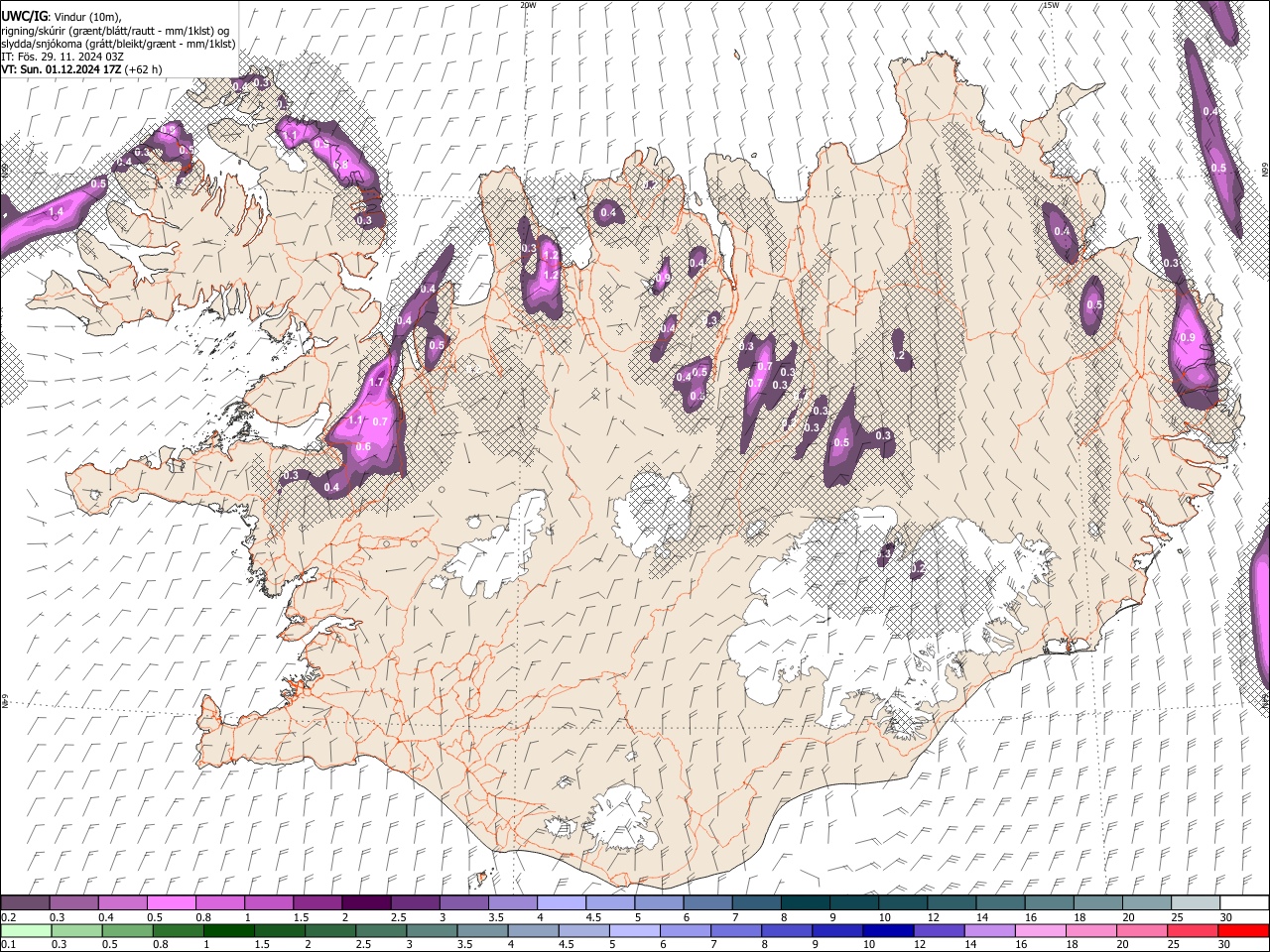
Task: Click the 0.9 precipitation value in the east
Action: click(x=1189, y=337)
